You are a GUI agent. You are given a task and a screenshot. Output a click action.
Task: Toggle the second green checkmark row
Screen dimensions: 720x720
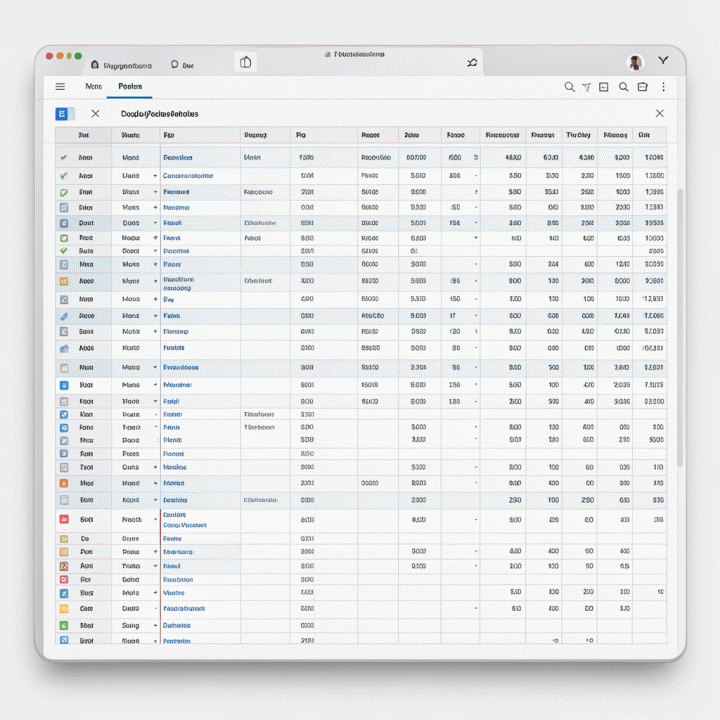coord(64,175)
